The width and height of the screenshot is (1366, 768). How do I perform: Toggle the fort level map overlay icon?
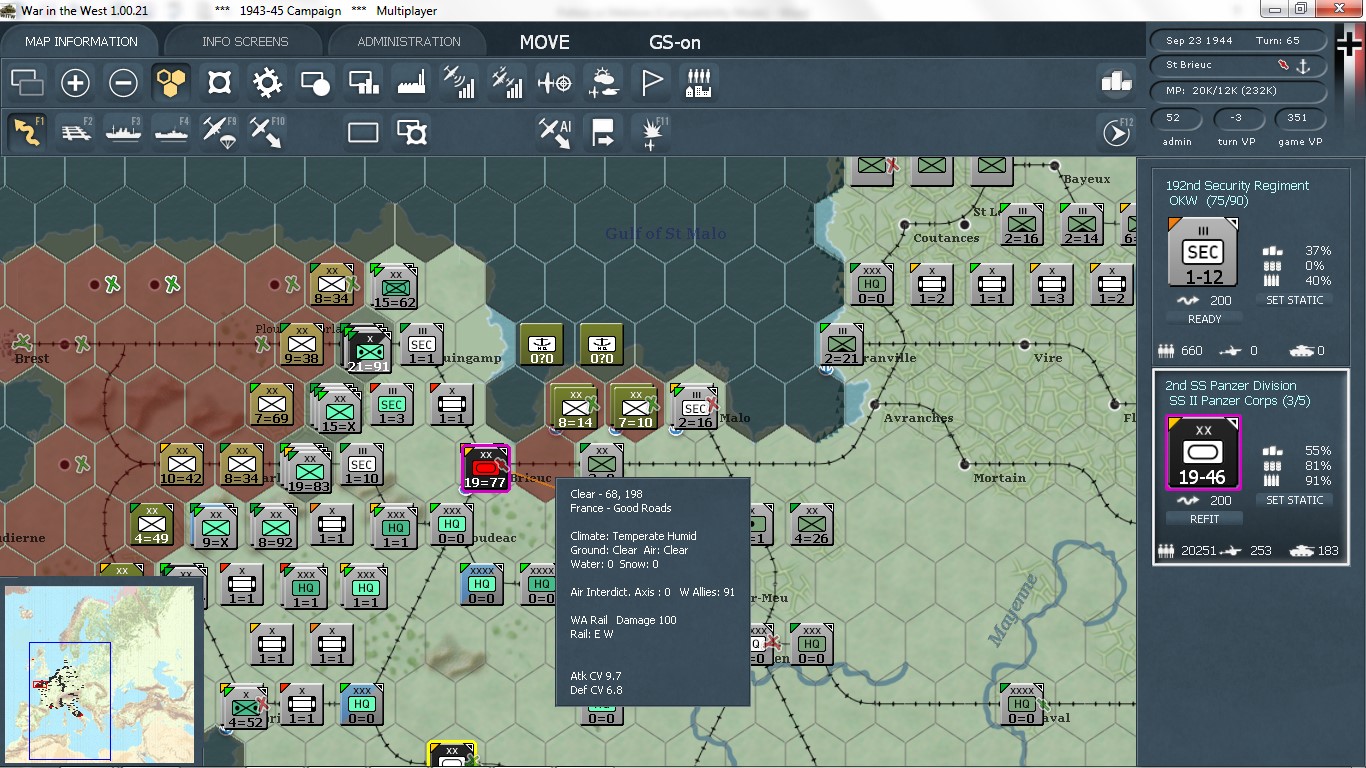(x=220, y=82)
